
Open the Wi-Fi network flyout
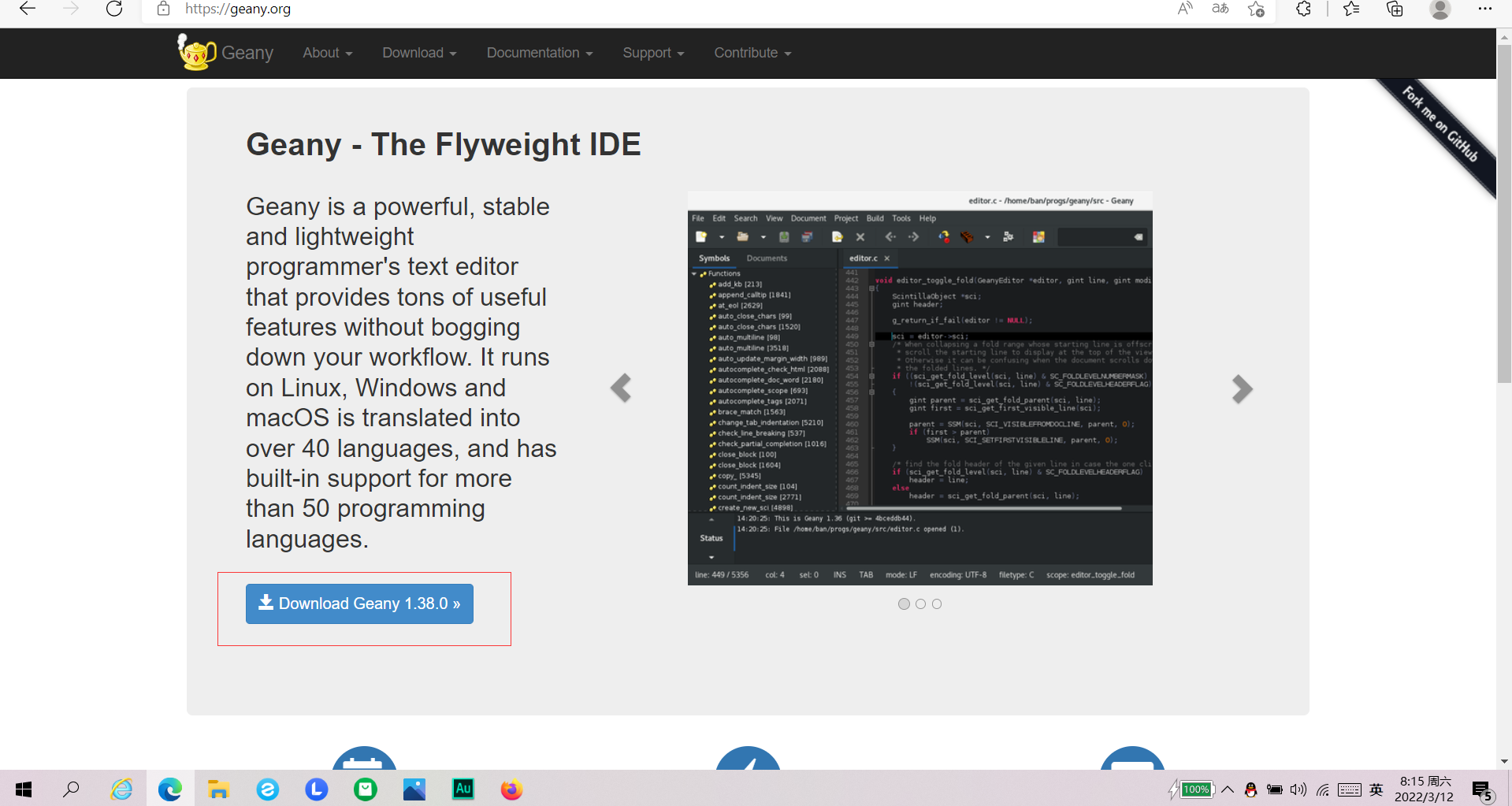click(1323, 789)
